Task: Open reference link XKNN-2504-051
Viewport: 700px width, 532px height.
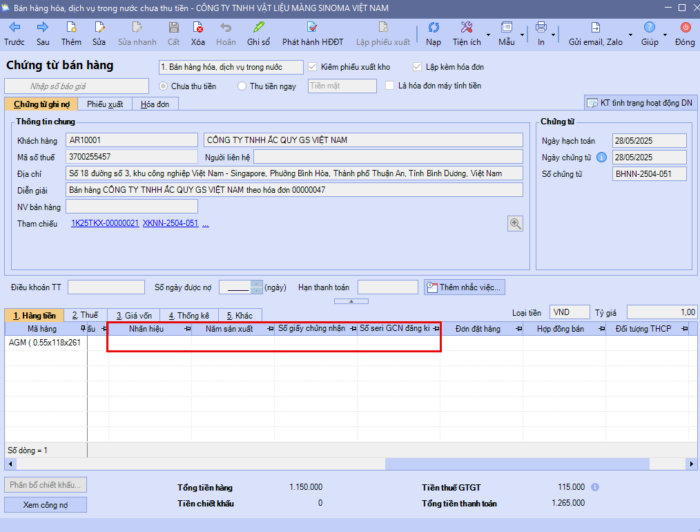Action: (170, 223)
